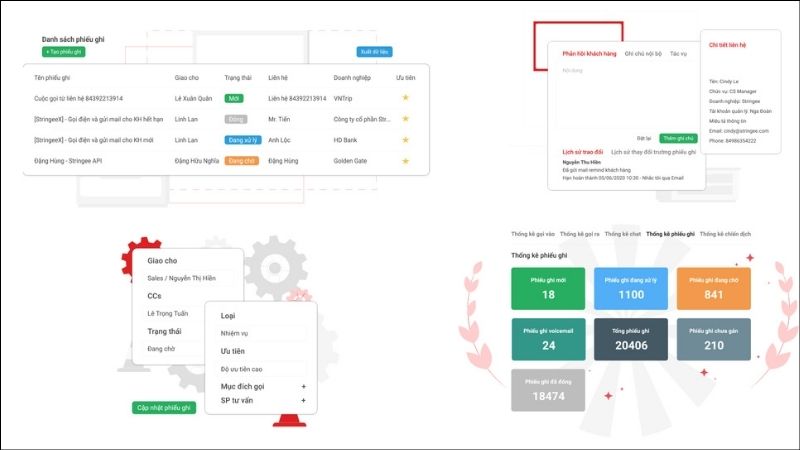Click the blue 'Phiếu ghi đang xử lý' card showing 1100
This screenshot has height=450, width=800.
631,288
